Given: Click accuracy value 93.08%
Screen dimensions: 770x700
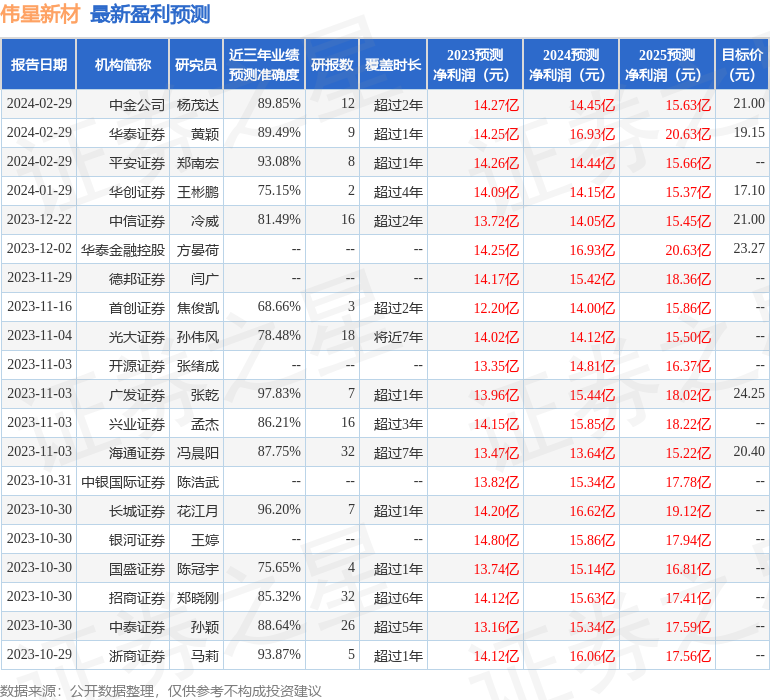Looking at the screenshot, I should click(279, 162).
